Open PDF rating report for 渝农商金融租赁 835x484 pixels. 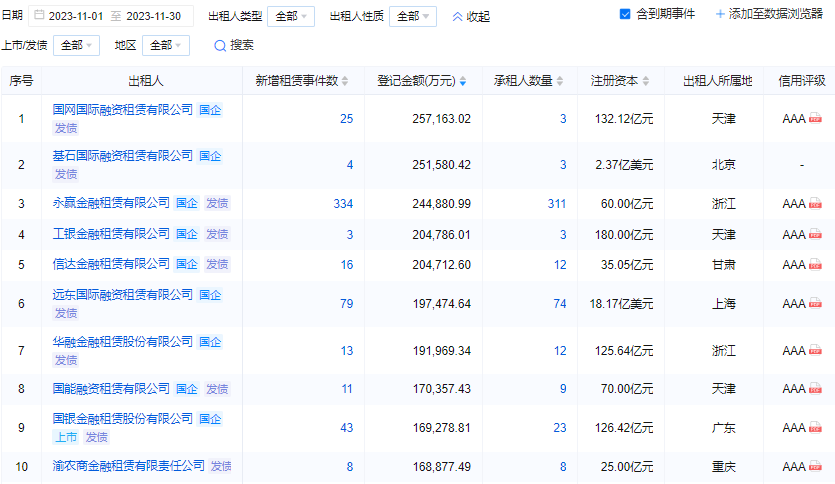pyautogui.click(x=815, y=466)
